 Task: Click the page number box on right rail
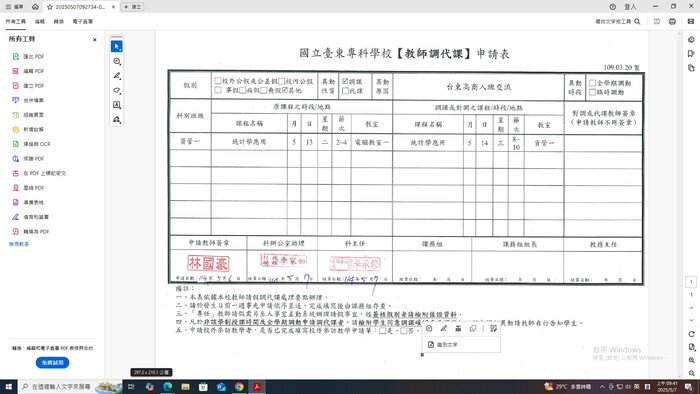pyautogui.click(x=691, y=282)
